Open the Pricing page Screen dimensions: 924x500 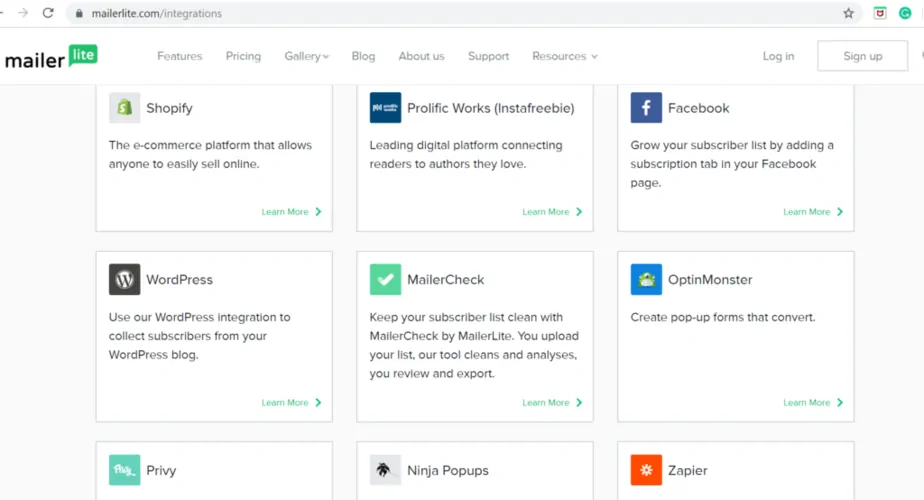pos(243,56)
